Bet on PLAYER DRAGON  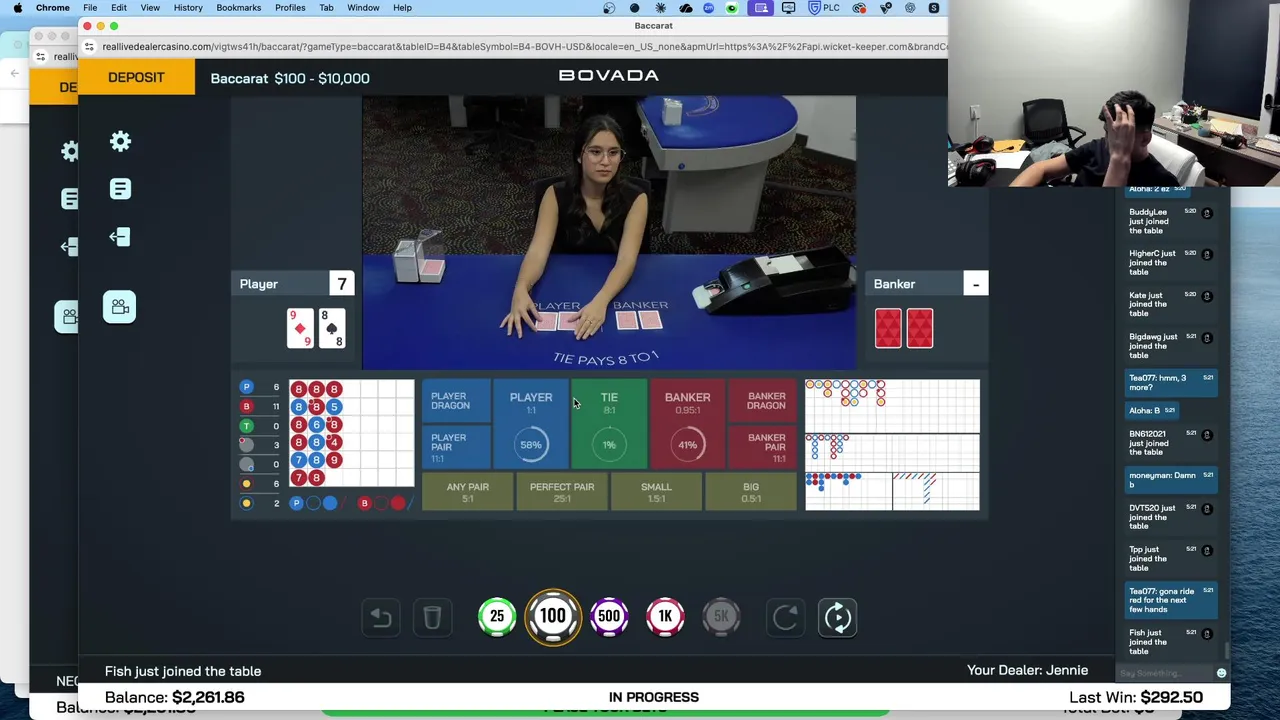[457, 401]
